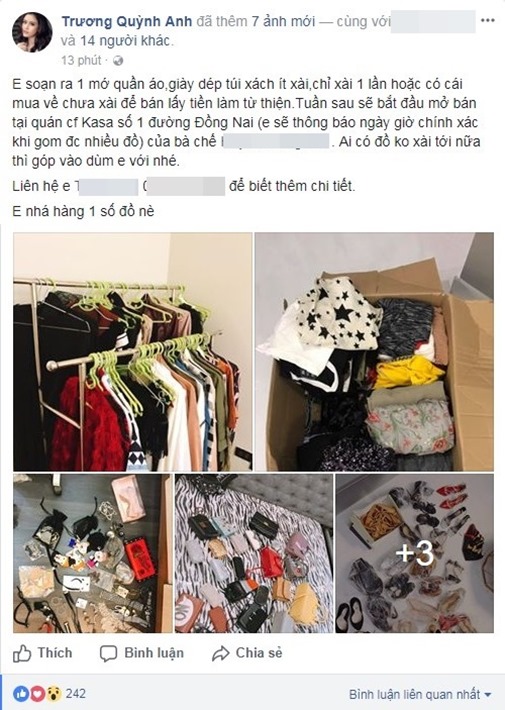Click the Bình luận speech bubble icon
Image resolution: width=505 pixels, height=710 pixels.
pos(108,654)
